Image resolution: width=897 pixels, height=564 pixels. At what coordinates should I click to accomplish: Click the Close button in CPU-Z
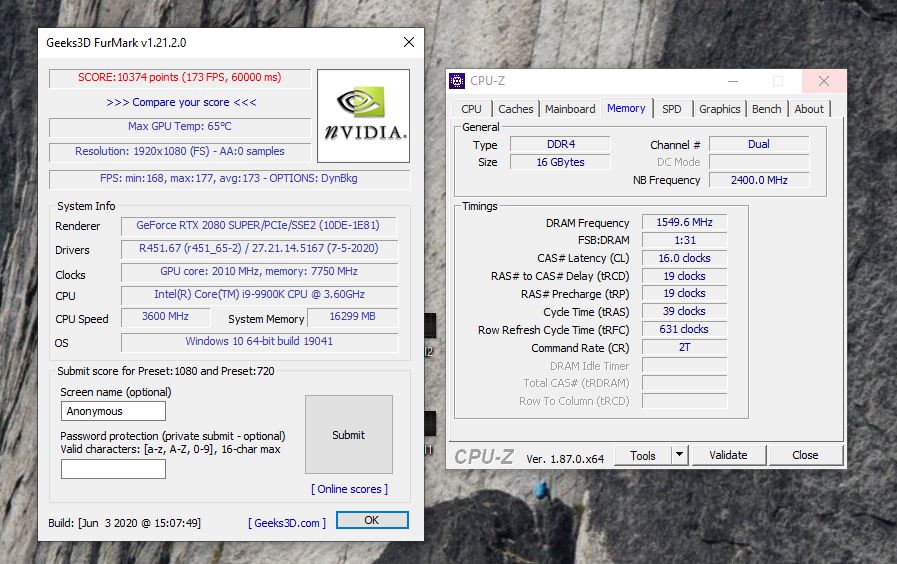point(805,455)
